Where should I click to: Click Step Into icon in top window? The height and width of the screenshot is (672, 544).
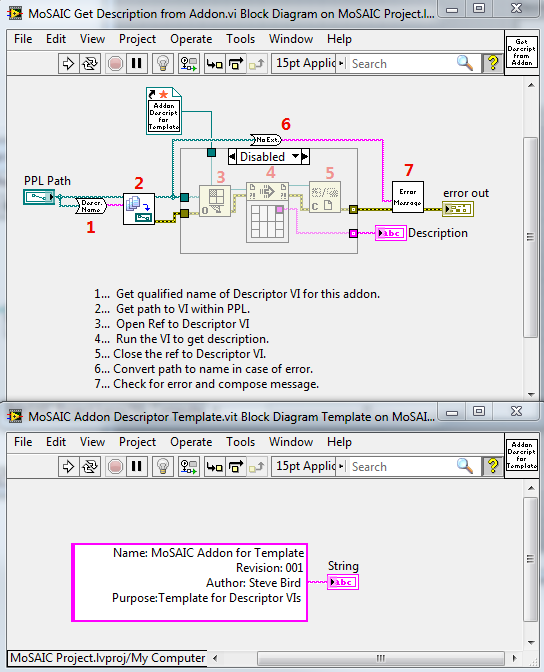pyautogui.click(x=215, y=64)
